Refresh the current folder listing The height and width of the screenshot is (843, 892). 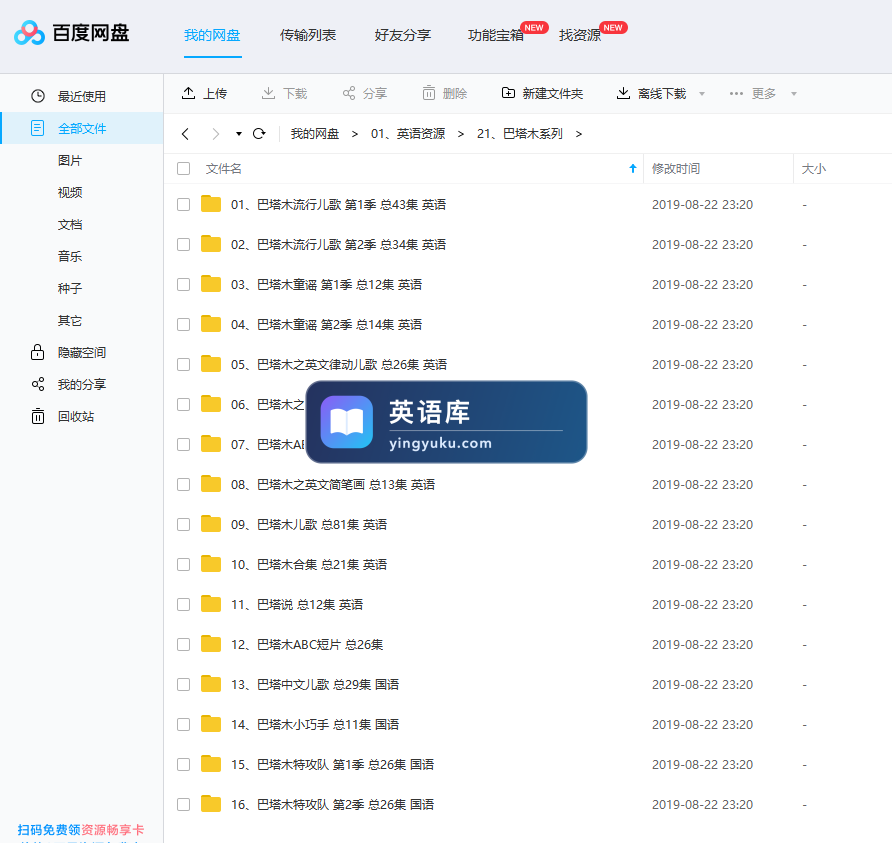(259, 134)
